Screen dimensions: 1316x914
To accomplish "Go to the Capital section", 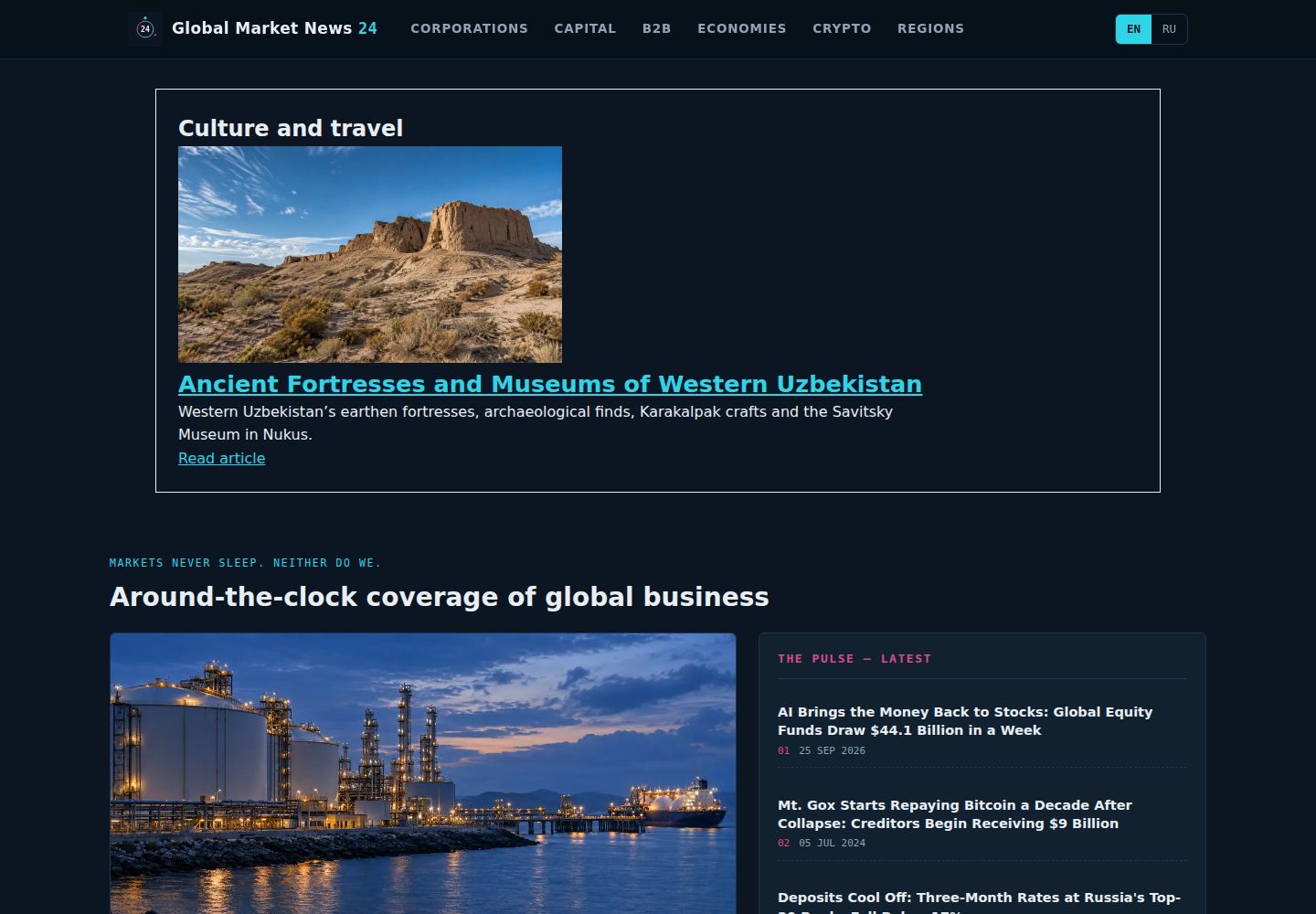I will 585,29.
